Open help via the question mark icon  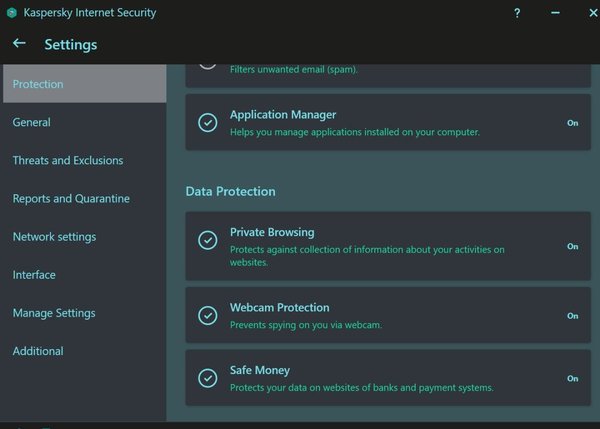pos(517,14)
